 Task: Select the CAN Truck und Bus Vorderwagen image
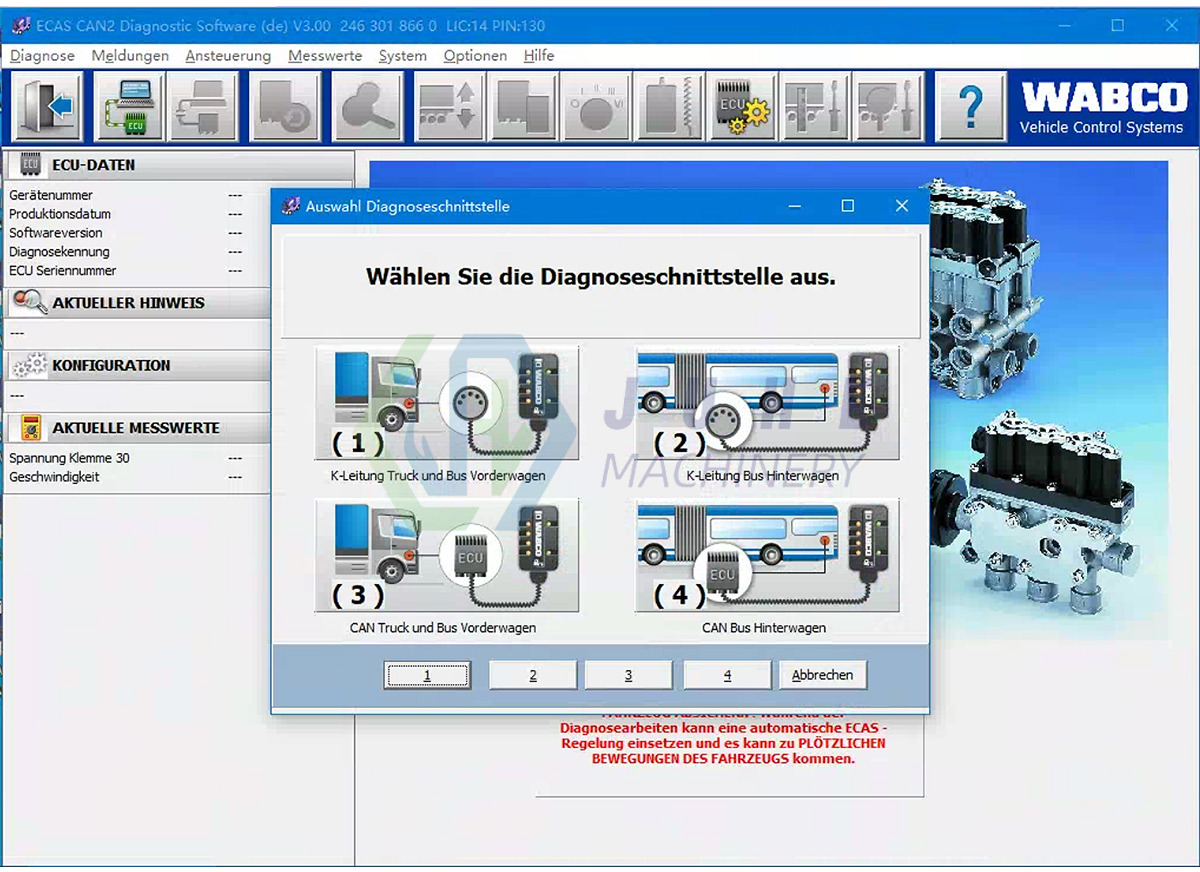point(443,556)
